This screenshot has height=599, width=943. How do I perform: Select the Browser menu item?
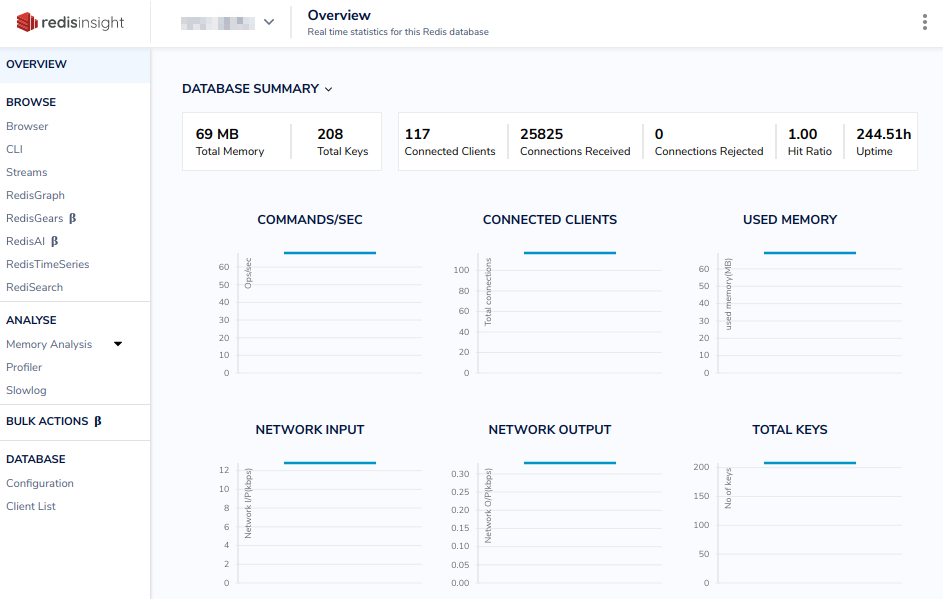(26, 126)
